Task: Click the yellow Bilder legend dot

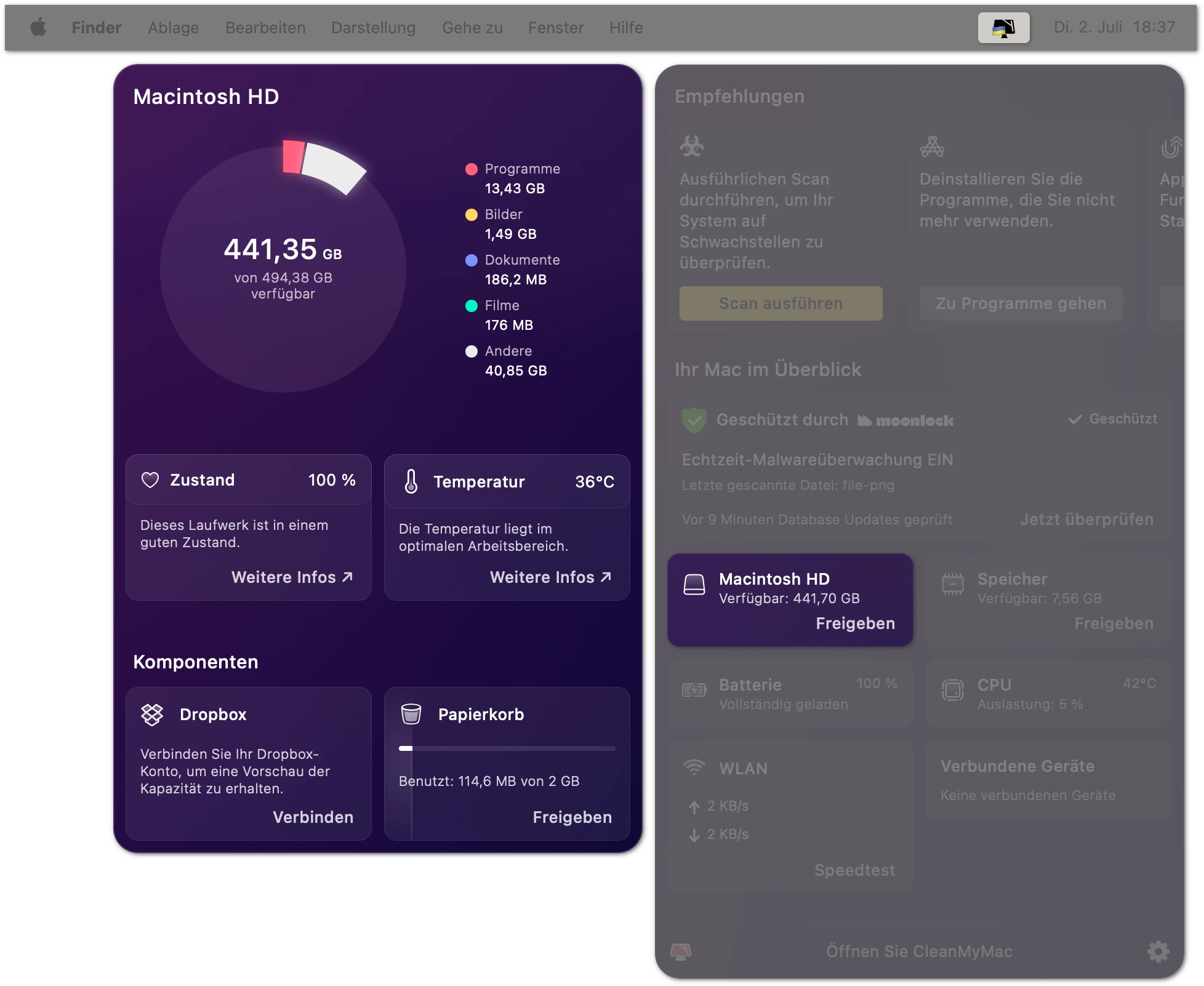Action: [x=472, y=215]
